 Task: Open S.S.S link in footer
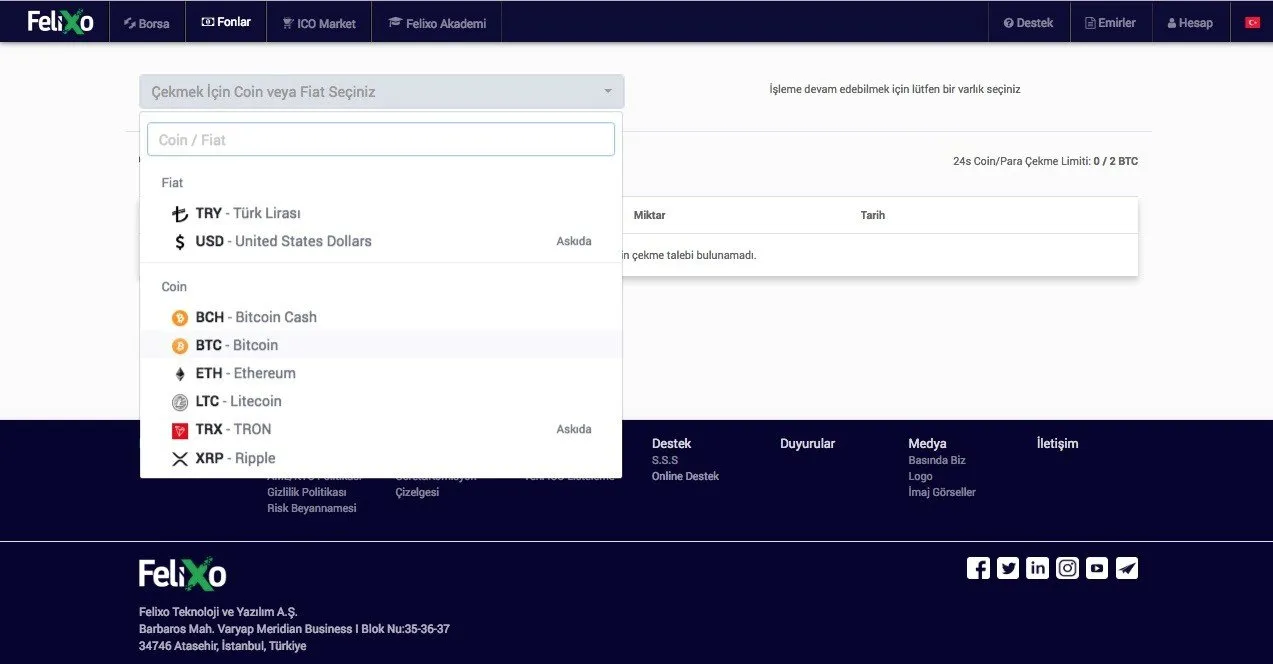pos(665,460)
